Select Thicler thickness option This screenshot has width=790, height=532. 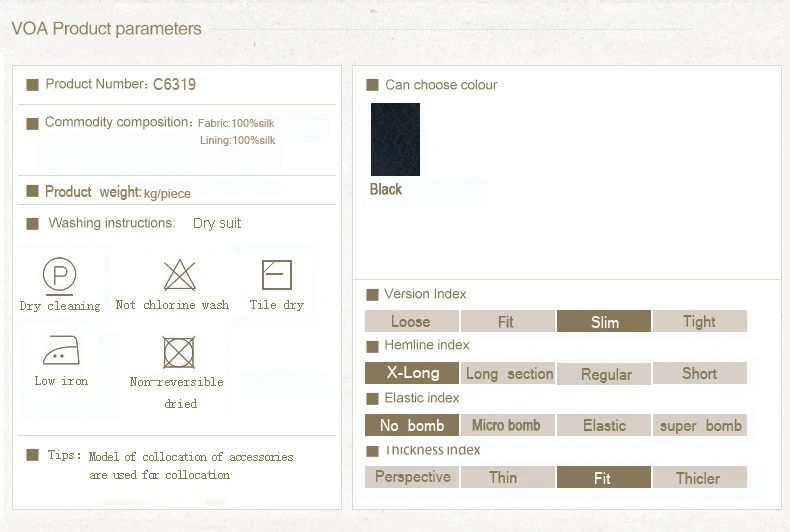point(699,477)
